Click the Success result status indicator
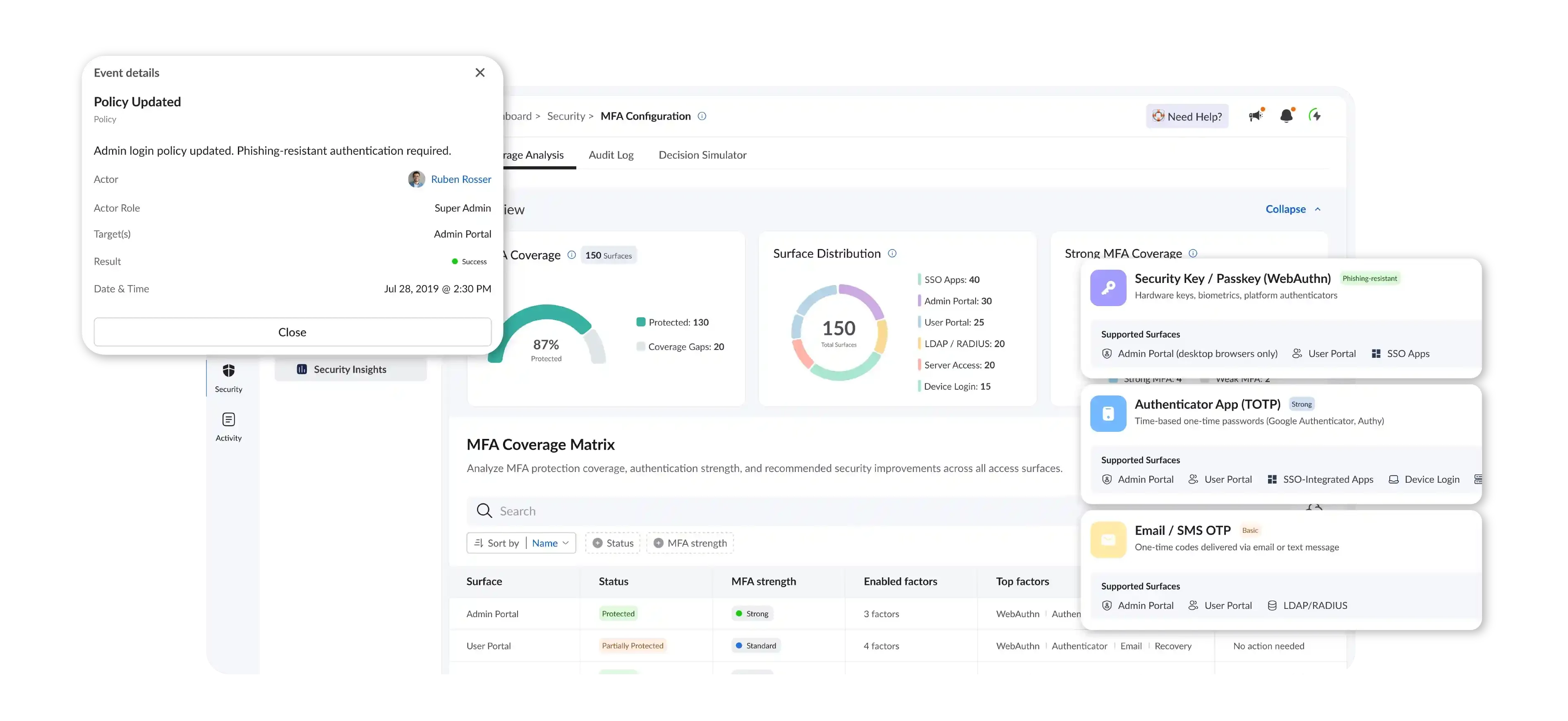Screen dimensions: 1568x721 click(469, 261)
